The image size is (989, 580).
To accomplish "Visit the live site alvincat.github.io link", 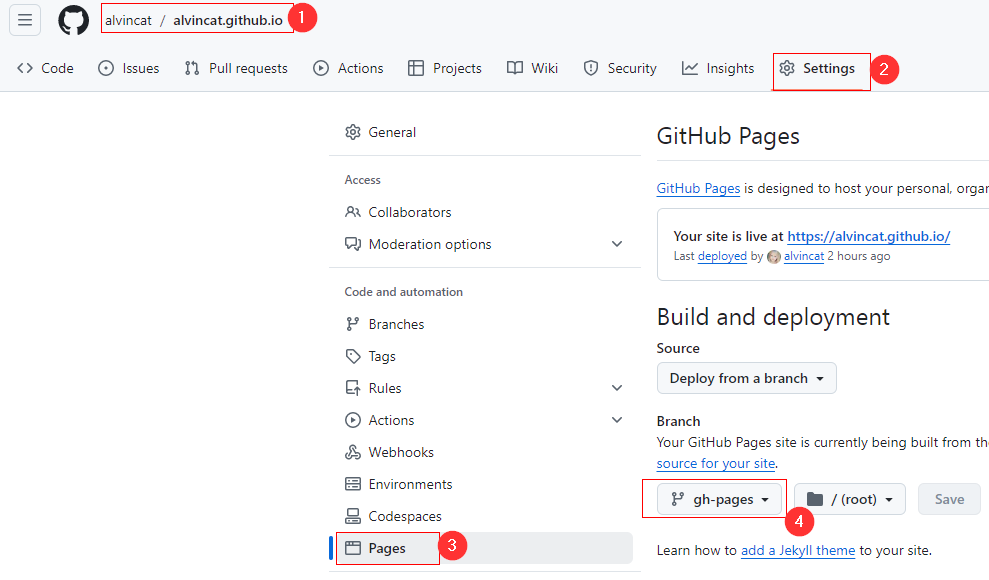I will 868,237.
